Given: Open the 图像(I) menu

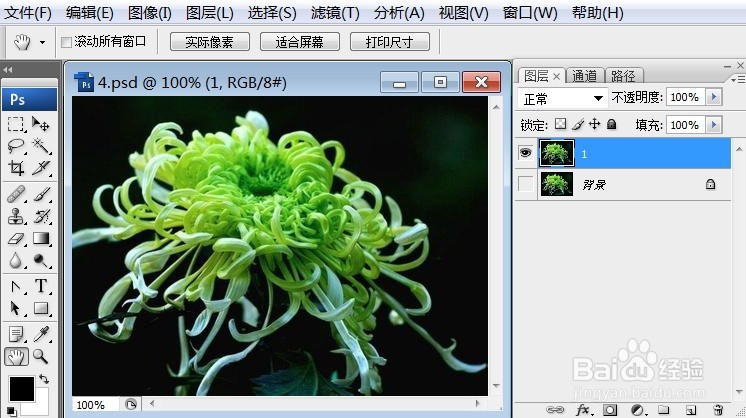Looking at the screenshot, I should pos(149,13).
